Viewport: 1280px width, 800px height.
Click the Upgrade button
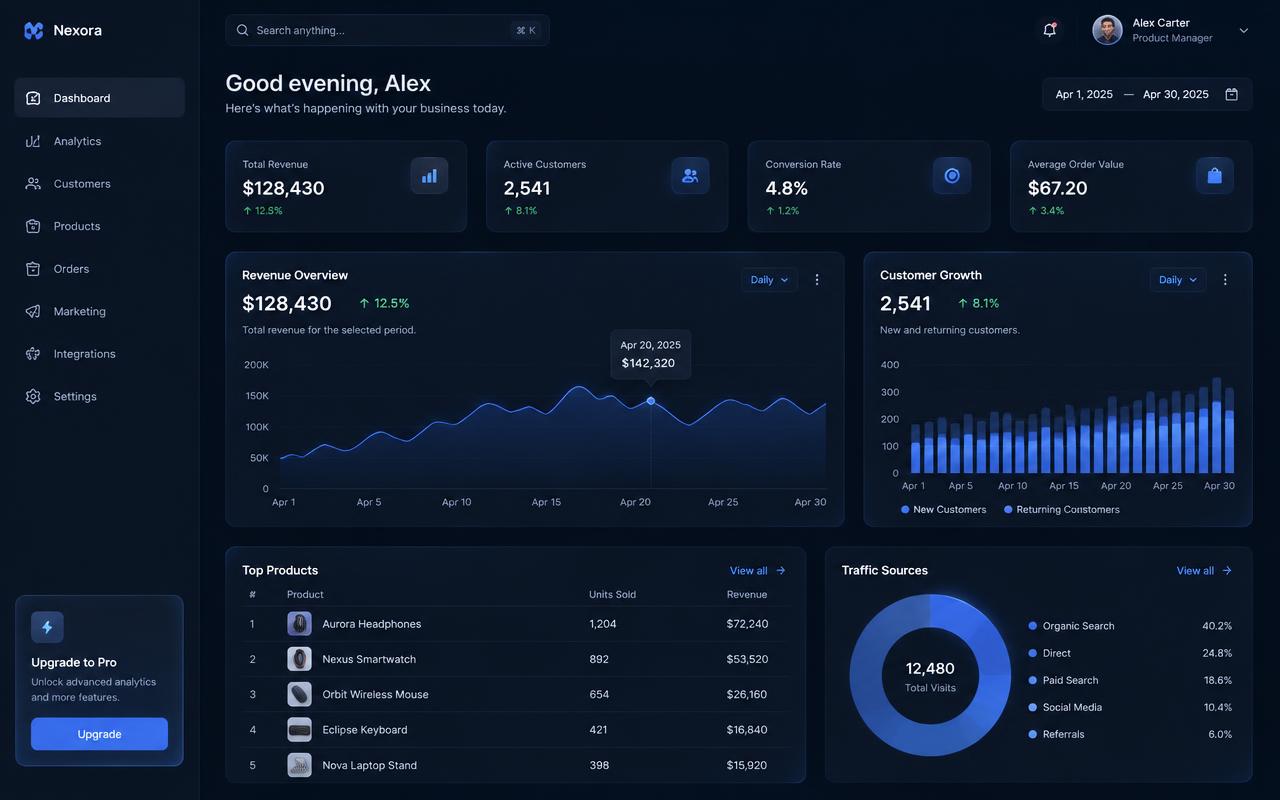click(x=99, y=734)
